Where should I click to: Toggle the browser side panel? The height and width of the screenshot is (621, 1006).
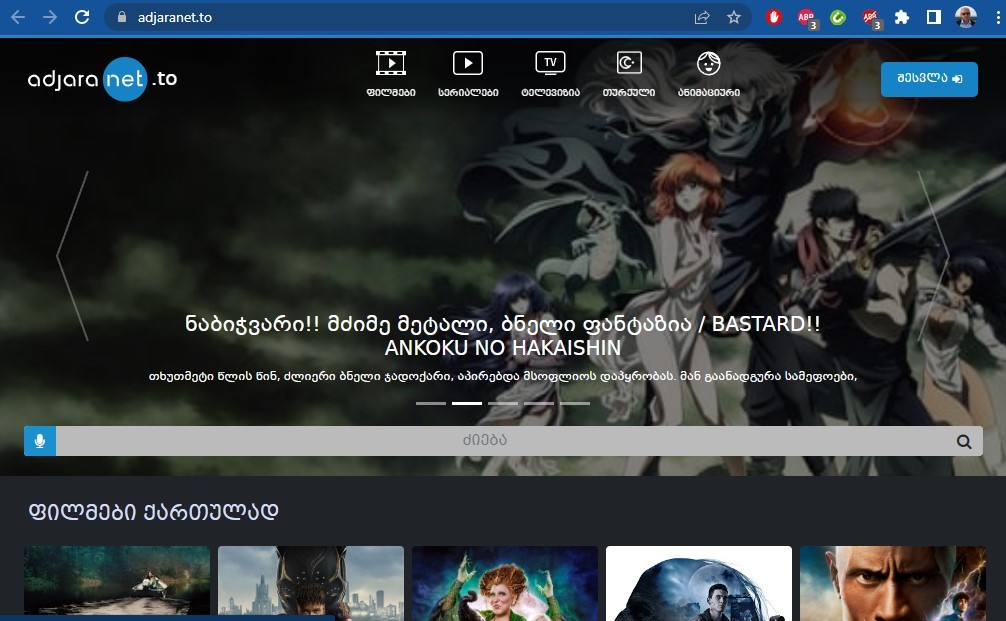click(x=934, y=17)
